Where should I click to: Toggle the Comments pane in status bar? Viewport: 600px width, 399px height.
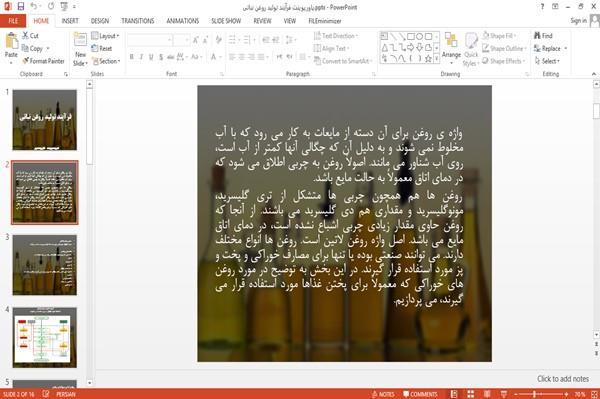[x=420, y=394]
